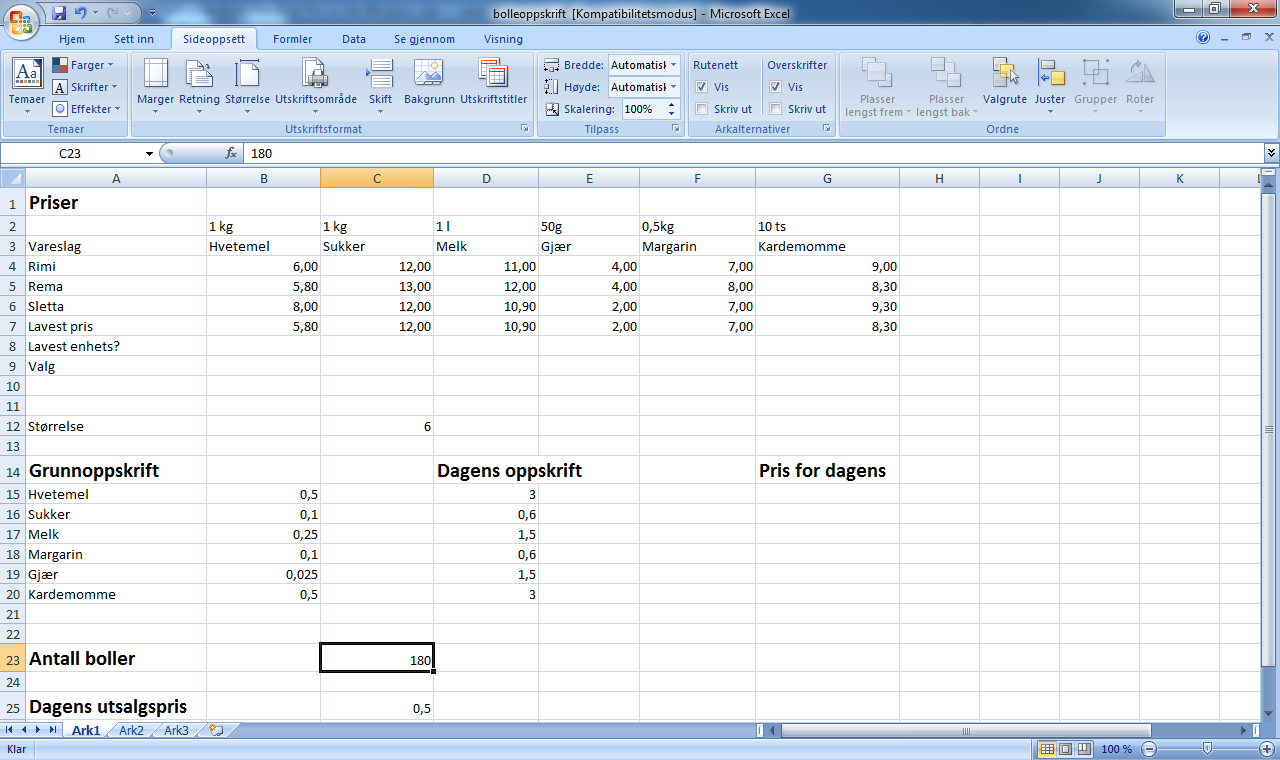The width and height of the screenshot is (1280, 760).
Task: Open the Formler ribbon tab
Action: tap(293, 39)
